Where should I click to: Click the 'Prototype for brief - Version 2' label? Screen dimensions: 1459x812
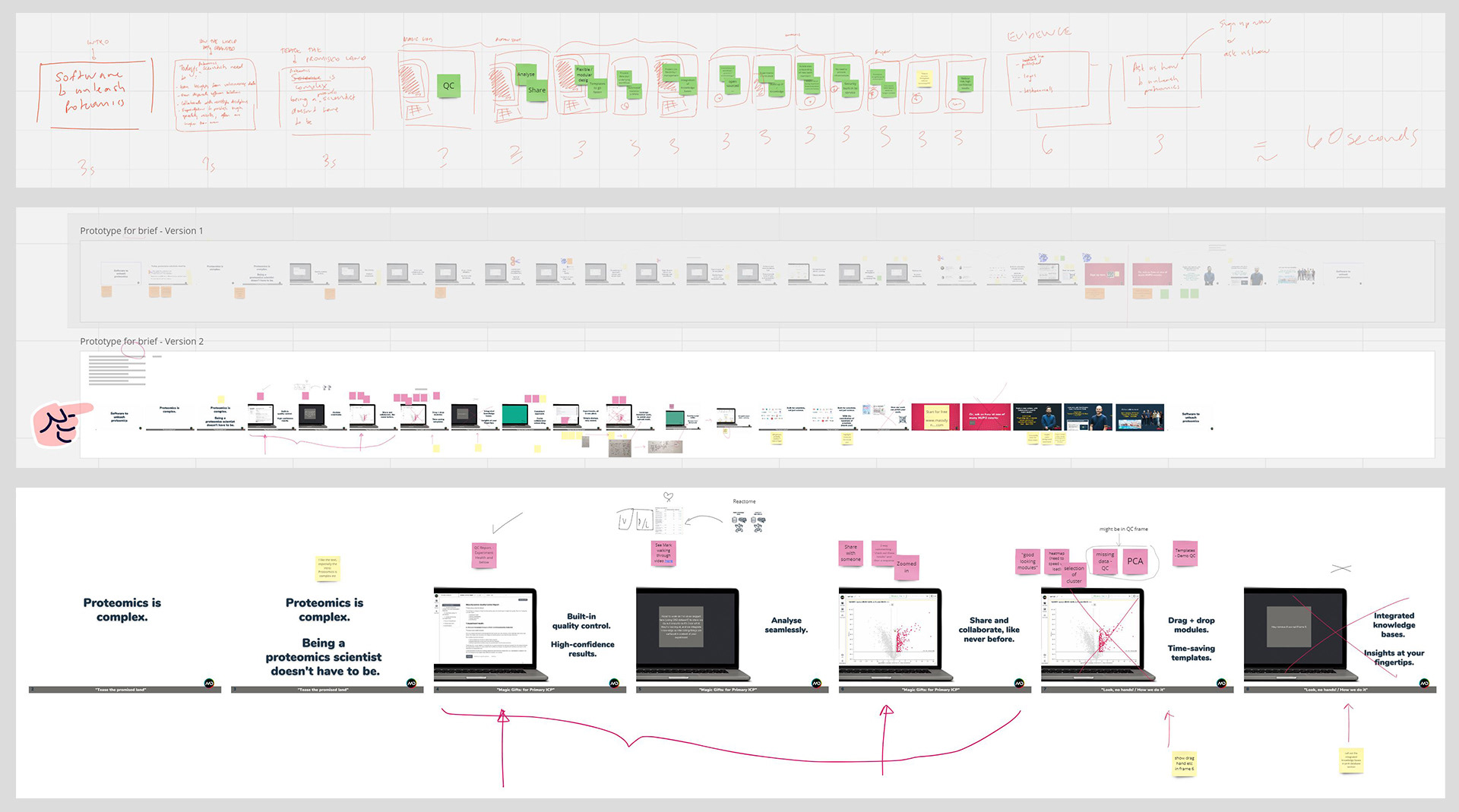pyautogui.click(x=141, y=342)
